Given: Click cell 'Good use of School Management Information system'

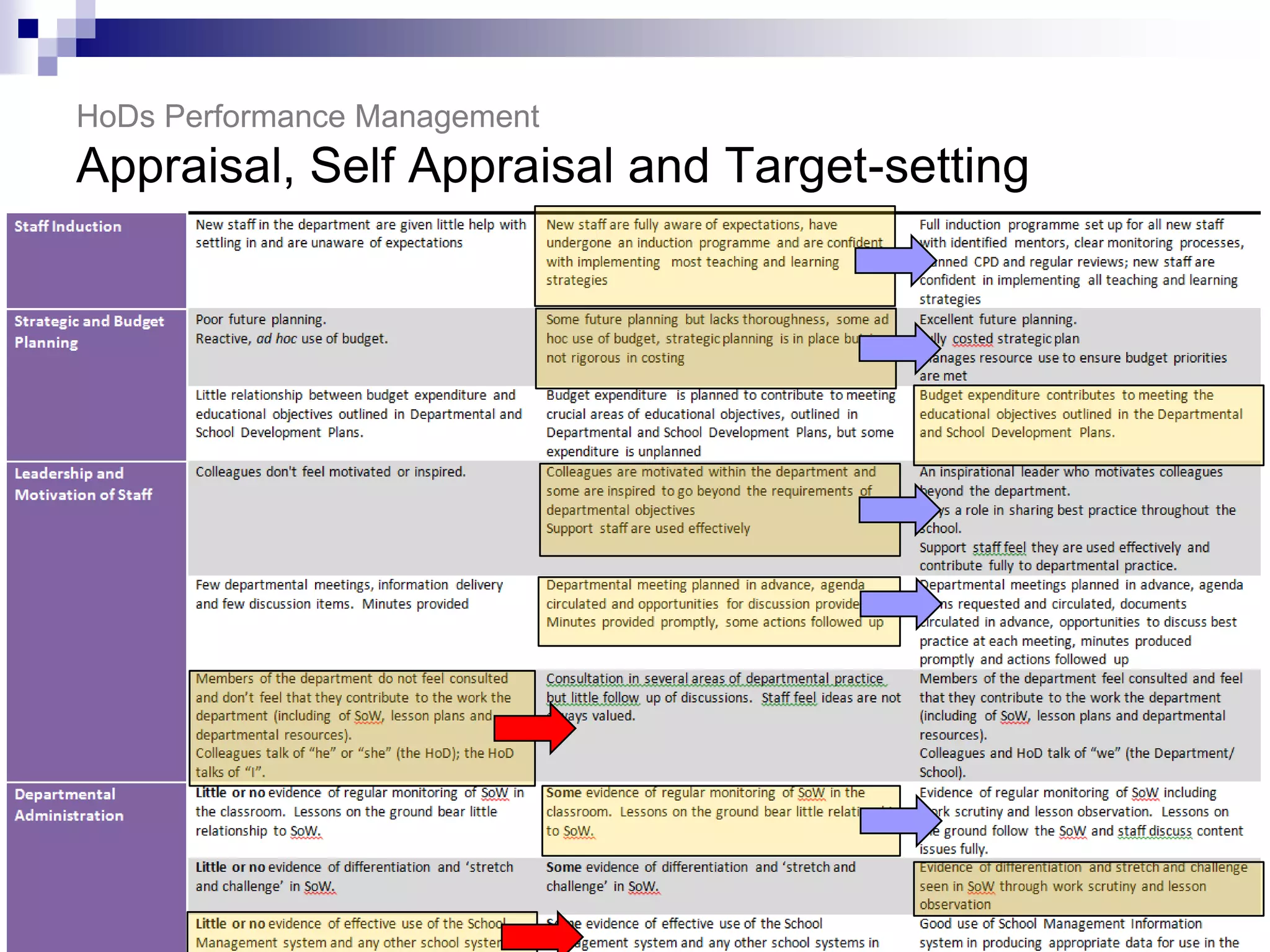Looking at the screenshot, I should tap(1086, 933).
